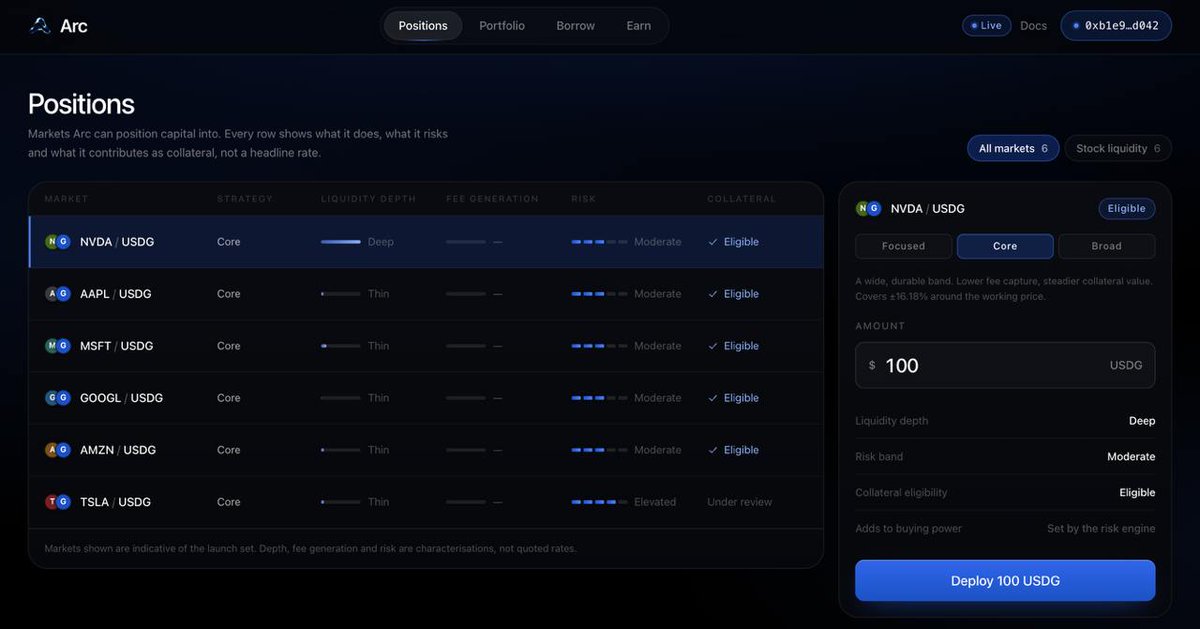Select the Focused strategy option

[x=904, y=246]
